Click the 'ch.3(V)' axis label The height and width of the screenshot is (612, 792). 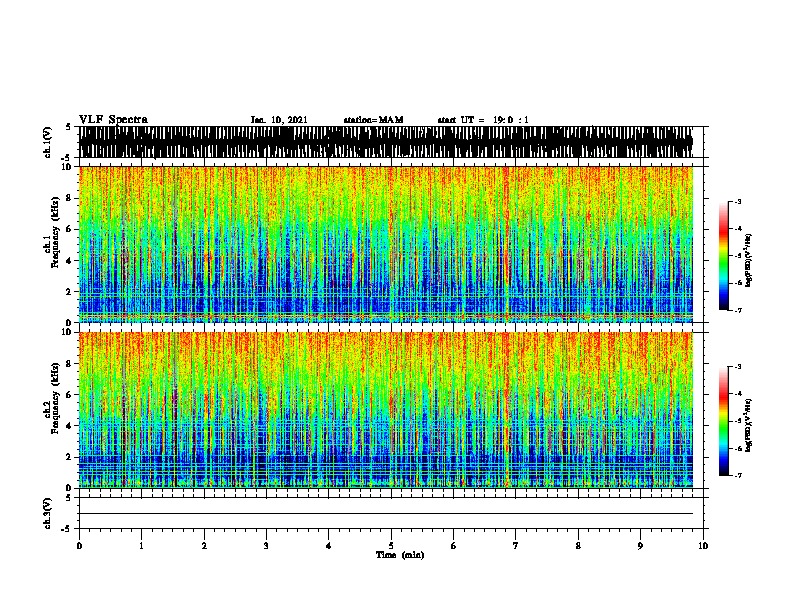point(48,513)
